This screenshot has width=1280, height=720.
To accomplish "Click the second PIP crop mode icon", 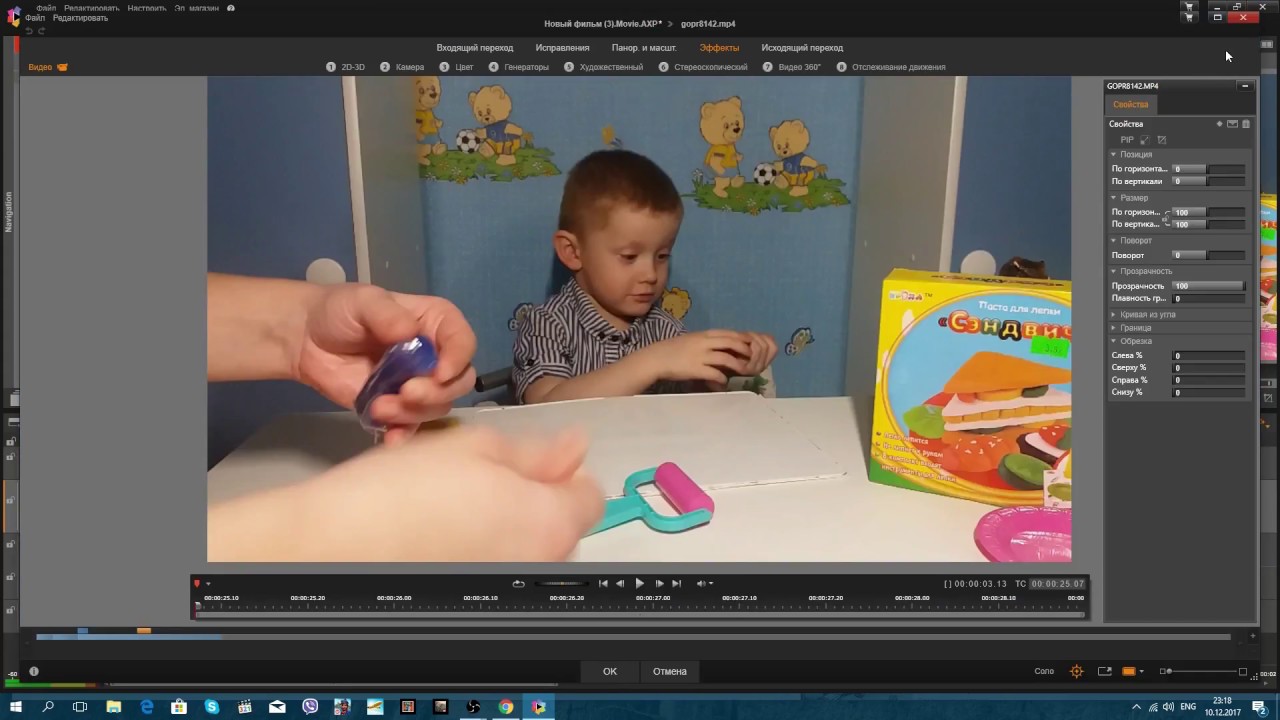I will pyautogui.click(x=1162, y=140).
